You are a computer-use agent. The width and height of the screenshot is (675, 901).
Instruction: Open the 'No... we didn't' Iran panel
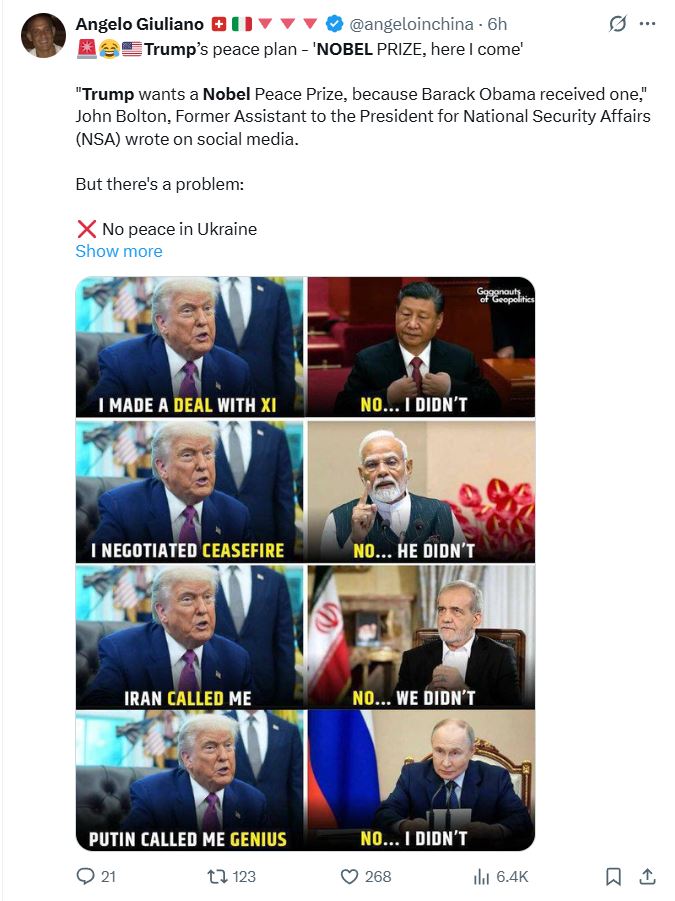point(421,637)
